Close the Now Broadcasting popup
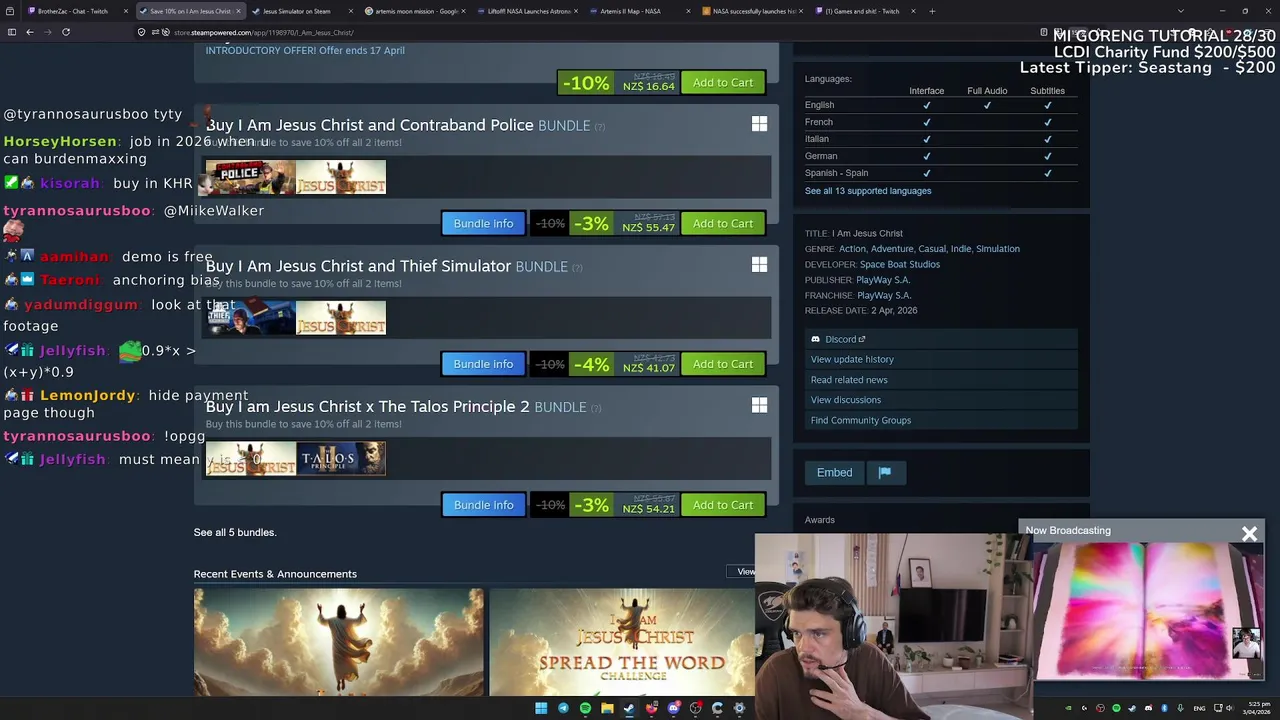1280x720 pixels. [x=1249, y=534]
